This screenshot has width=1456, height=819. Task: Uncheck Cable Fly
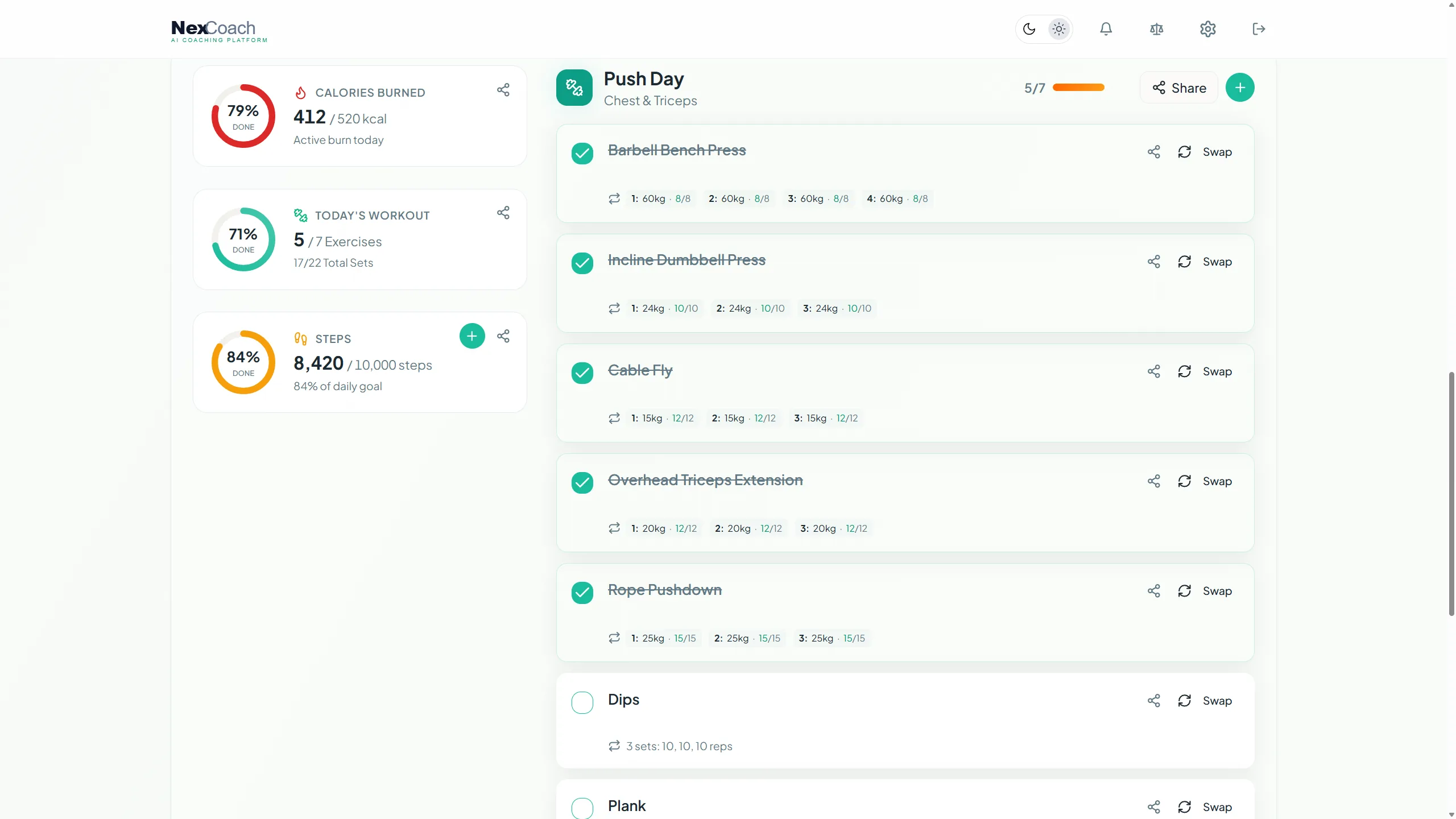582,373
